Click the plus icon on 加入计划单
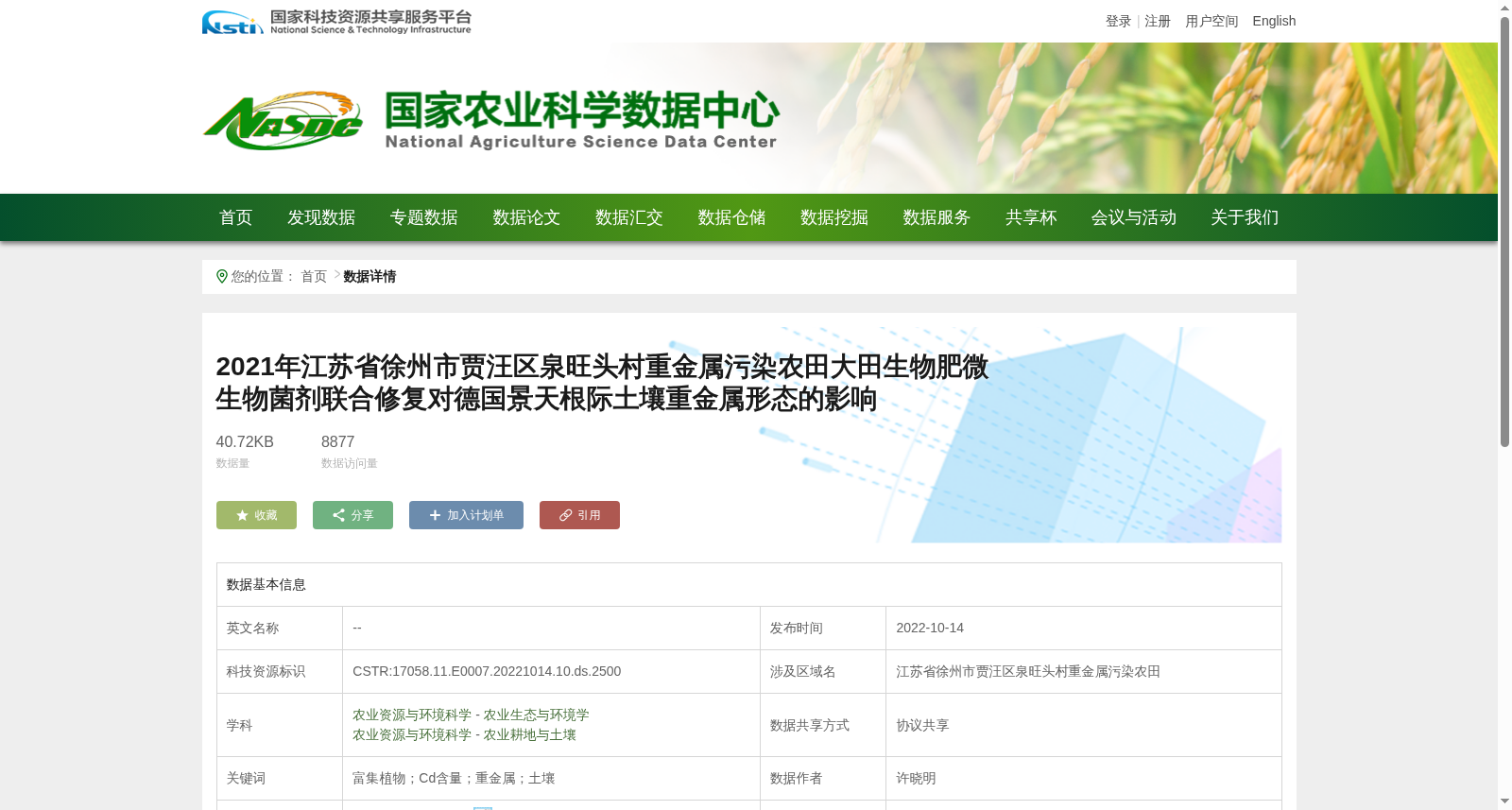The width and height of the screenshot is (1512, 810). 435,515
